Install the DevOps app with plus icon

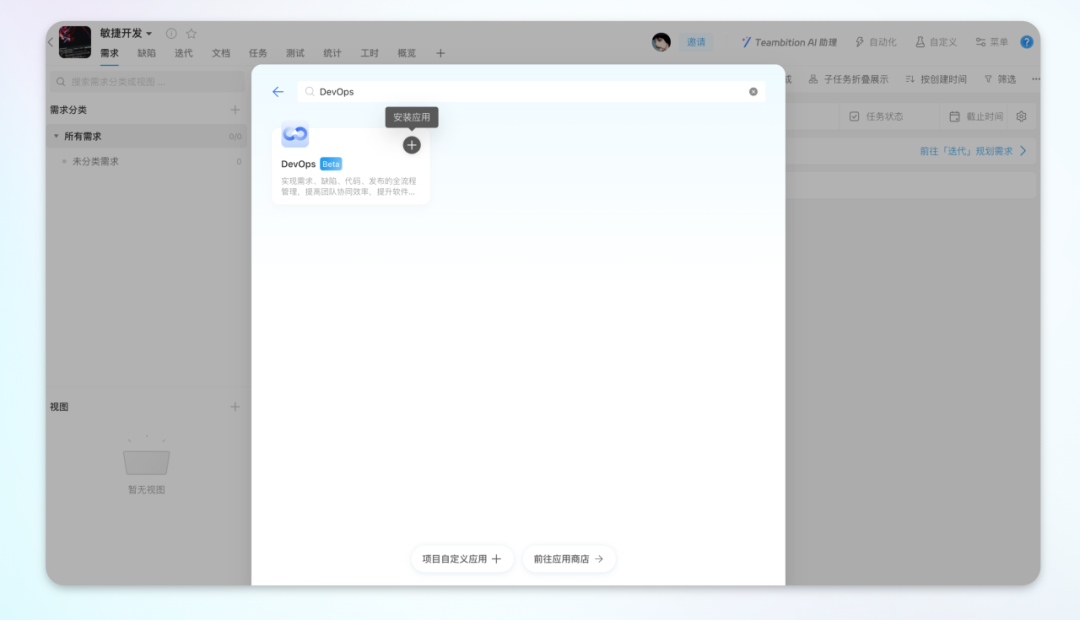coord(411,145)
